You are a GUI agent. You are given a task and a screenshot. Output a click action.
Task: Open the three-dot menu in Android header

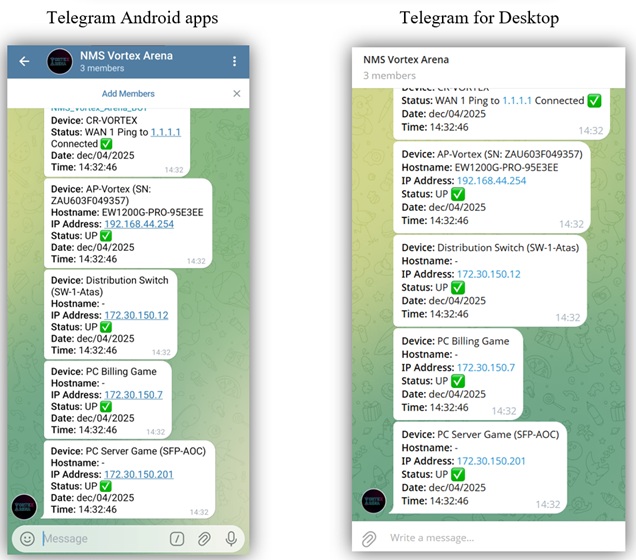[234, 61]
